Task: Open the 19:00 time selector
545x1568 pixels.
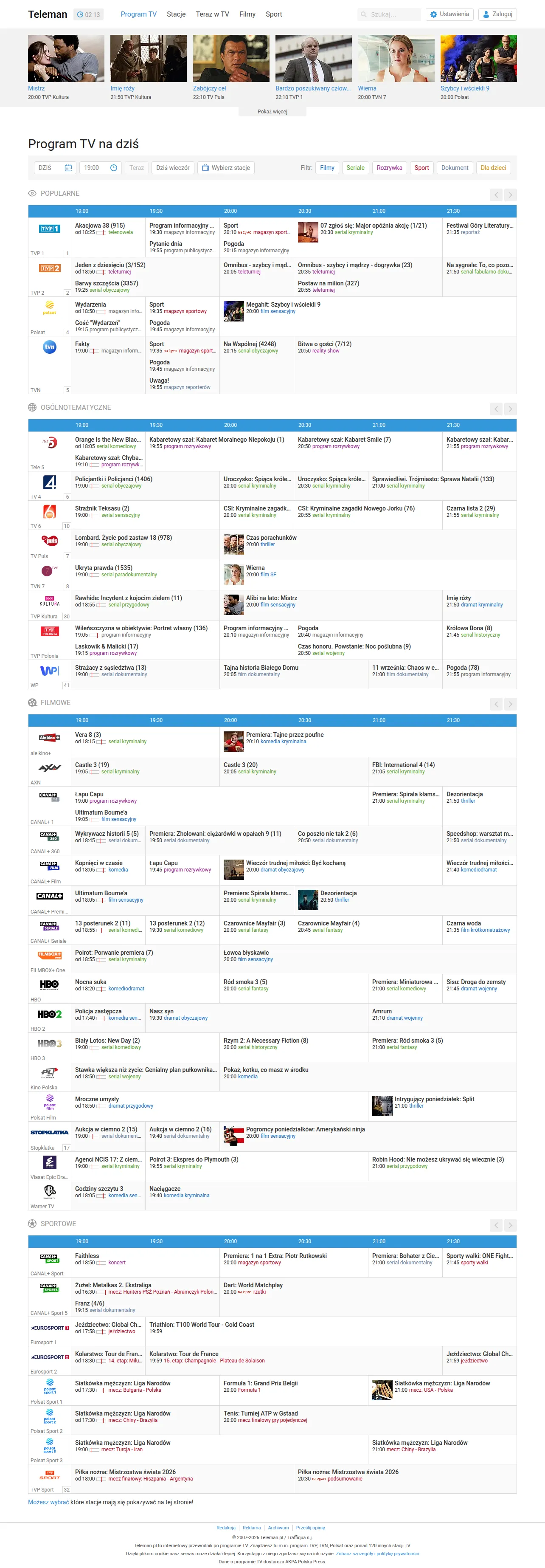Action: (100, 168)
